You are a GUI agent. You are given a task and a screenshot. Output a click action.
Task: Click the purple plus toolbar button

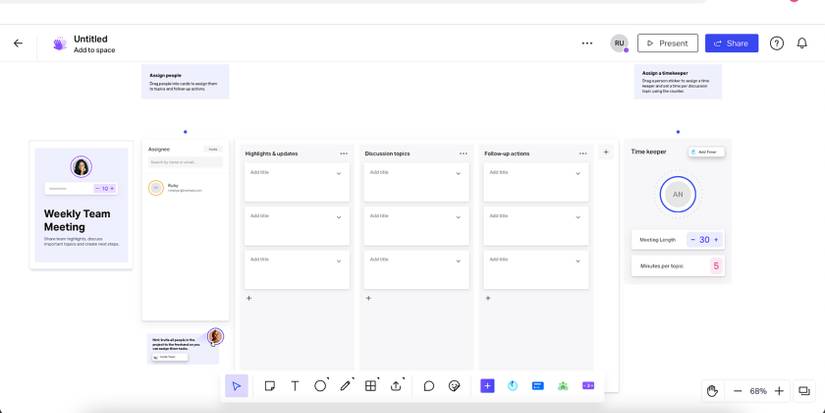tap(487, 386)
